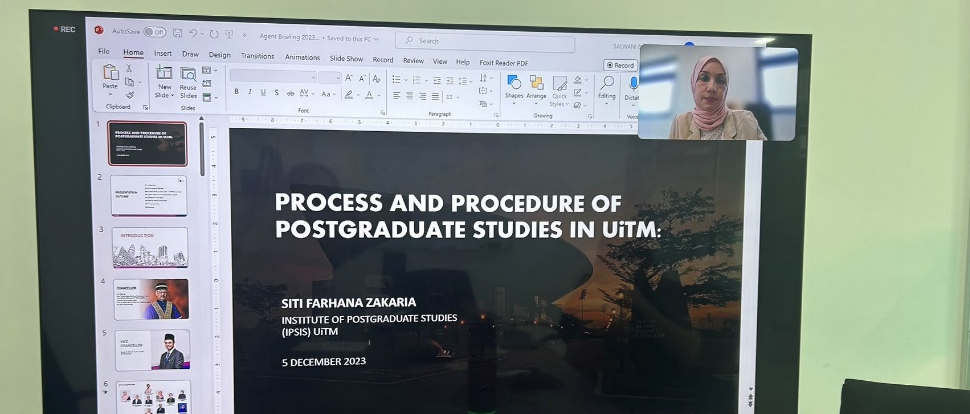Toggle the AutoSave switch
Viewport: 970px width, 414px height.
point(155,32)
